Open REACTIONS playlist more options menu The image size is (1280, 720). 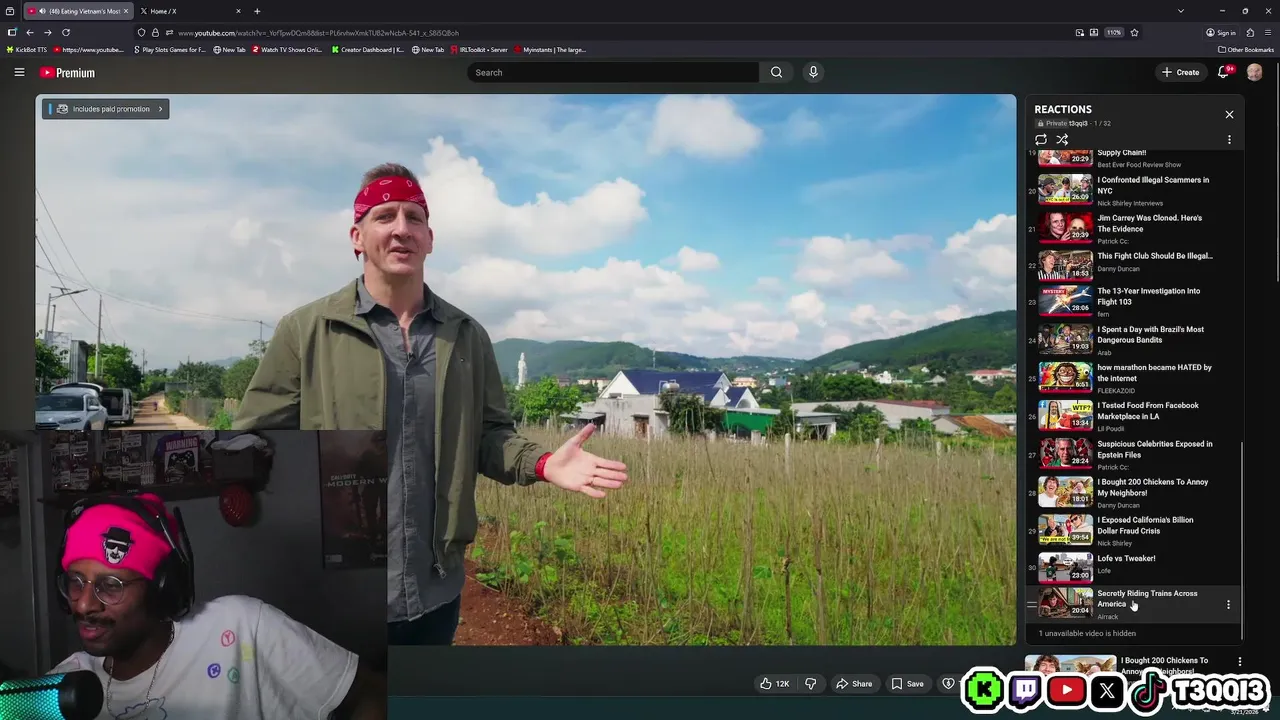click(x=1229, y=140)
